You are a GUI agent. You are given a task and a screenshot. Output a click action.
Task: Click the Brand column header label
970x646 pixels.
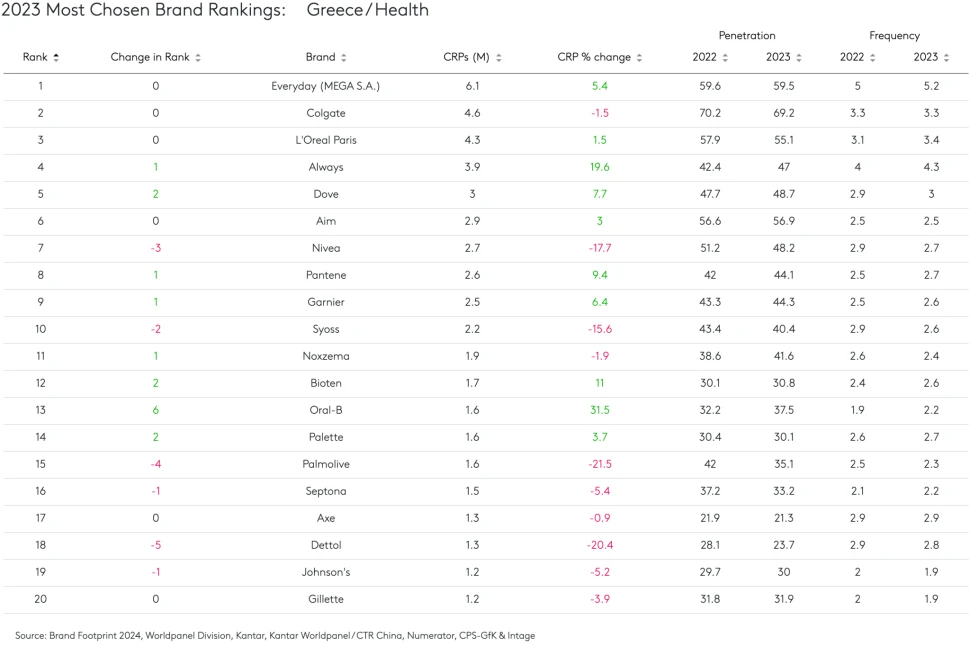click(320, 58)
